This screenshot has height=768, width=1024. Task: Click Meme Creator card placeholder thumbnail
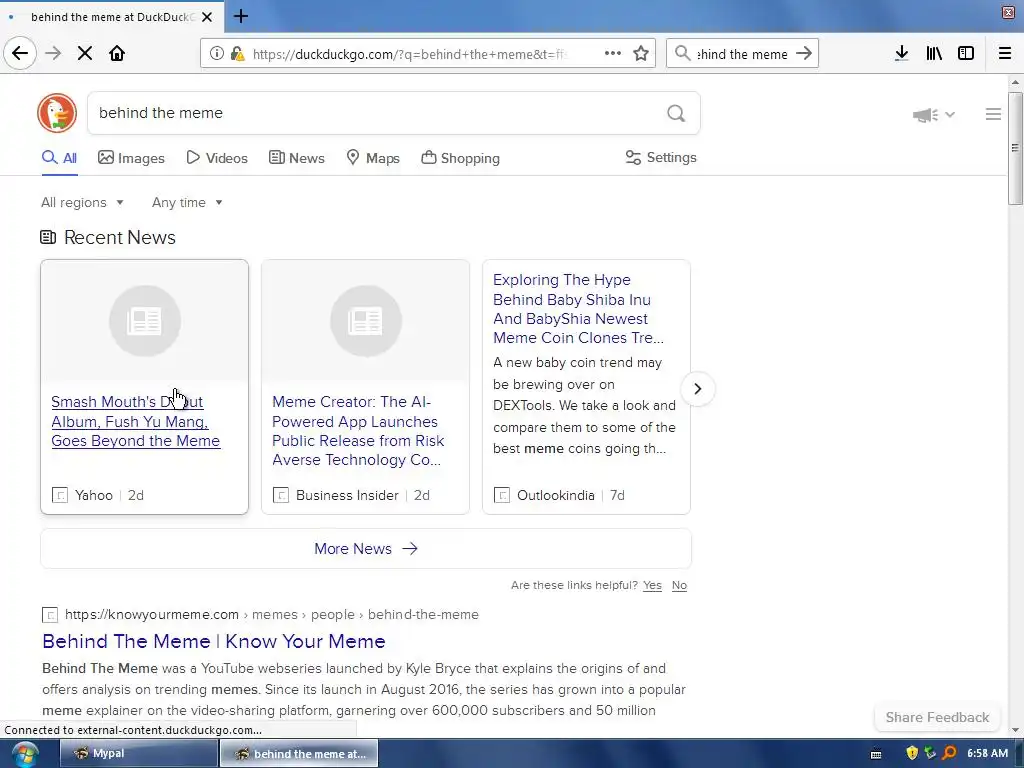[x=366, y=321]
